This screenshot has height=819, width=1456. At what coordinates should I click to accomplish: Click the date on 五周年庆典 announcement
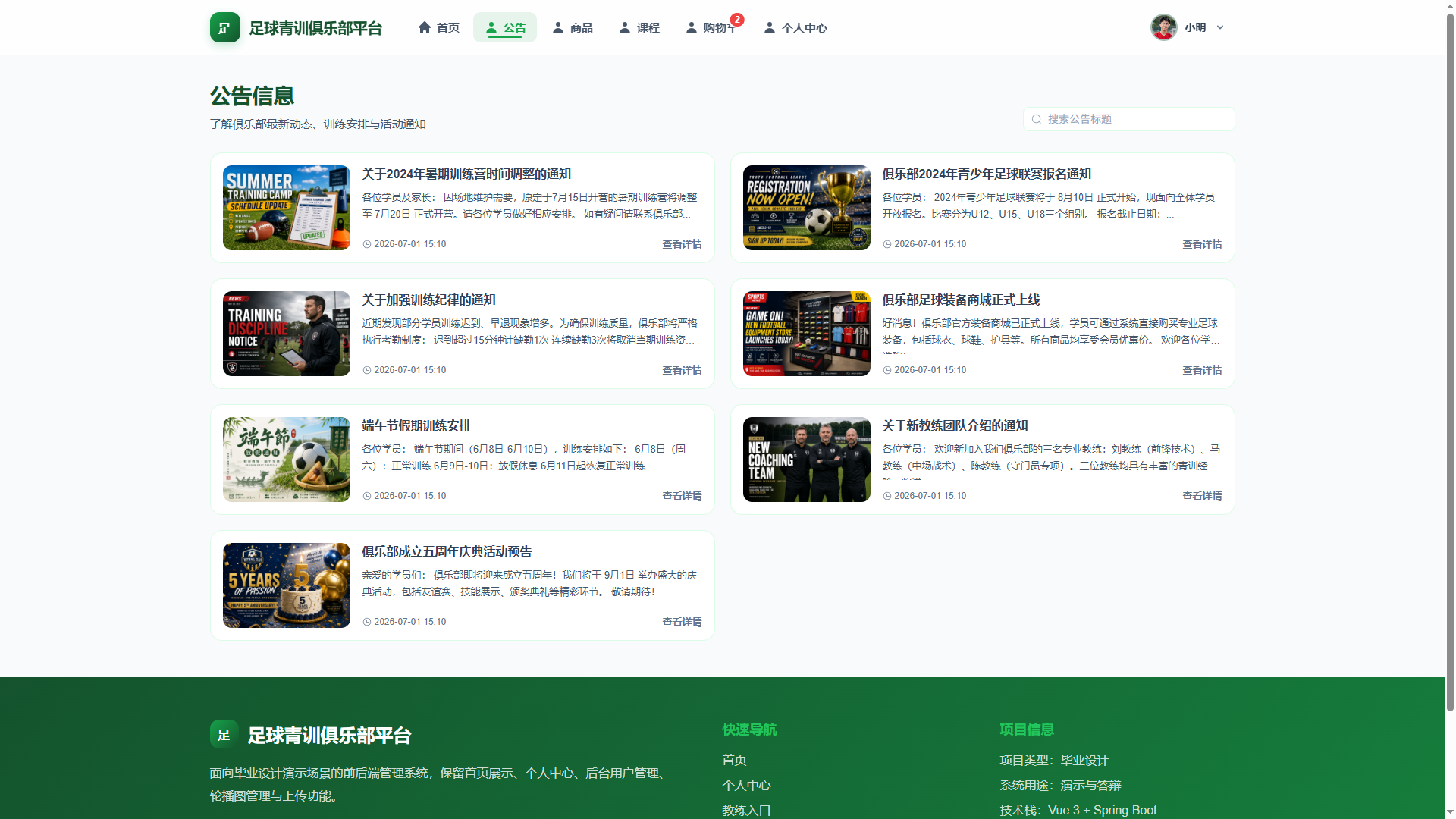click(x=410, y=622)
